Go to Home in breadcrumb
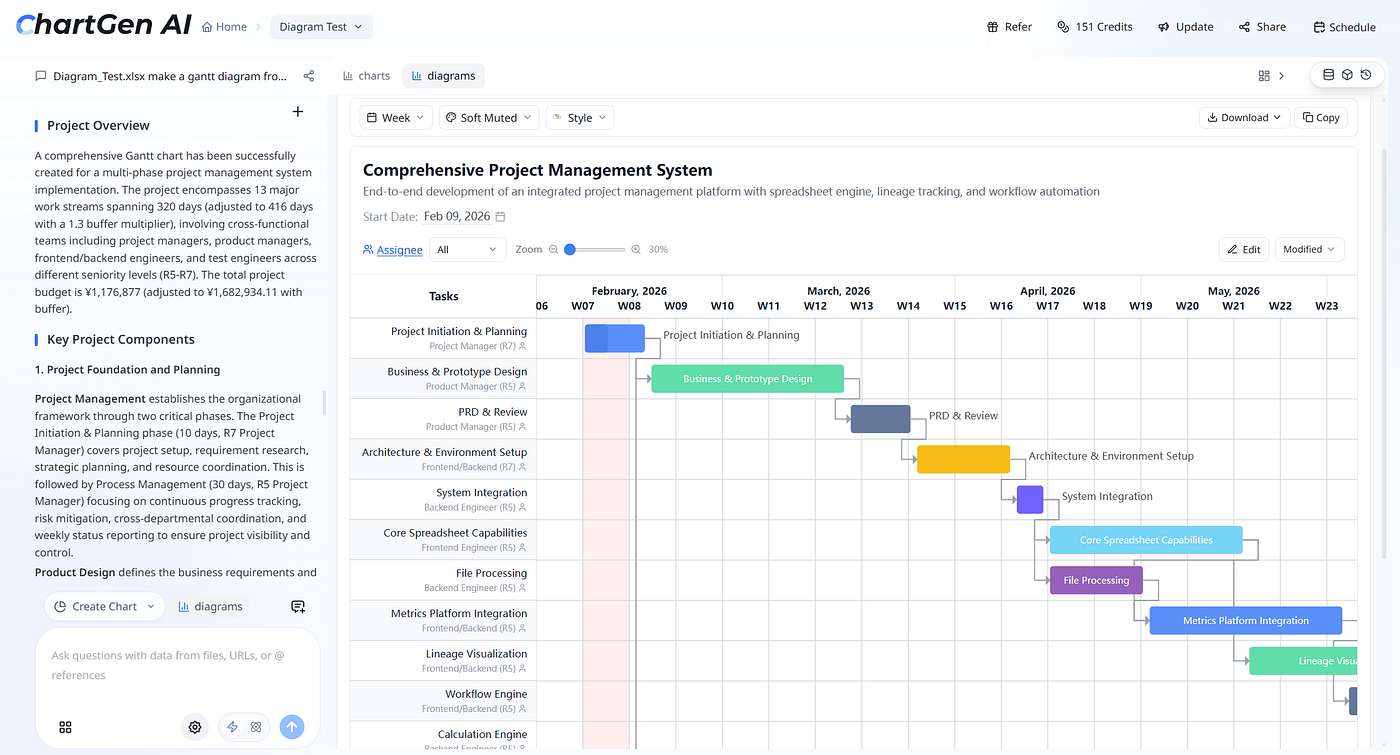 pyautogui.click(x=224, y=27)
